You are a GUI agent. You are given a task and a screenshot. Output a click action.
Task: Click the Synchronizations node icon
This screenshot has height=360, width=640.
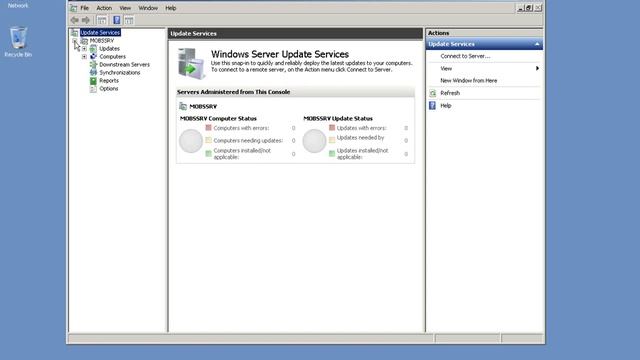pos(93,73)
